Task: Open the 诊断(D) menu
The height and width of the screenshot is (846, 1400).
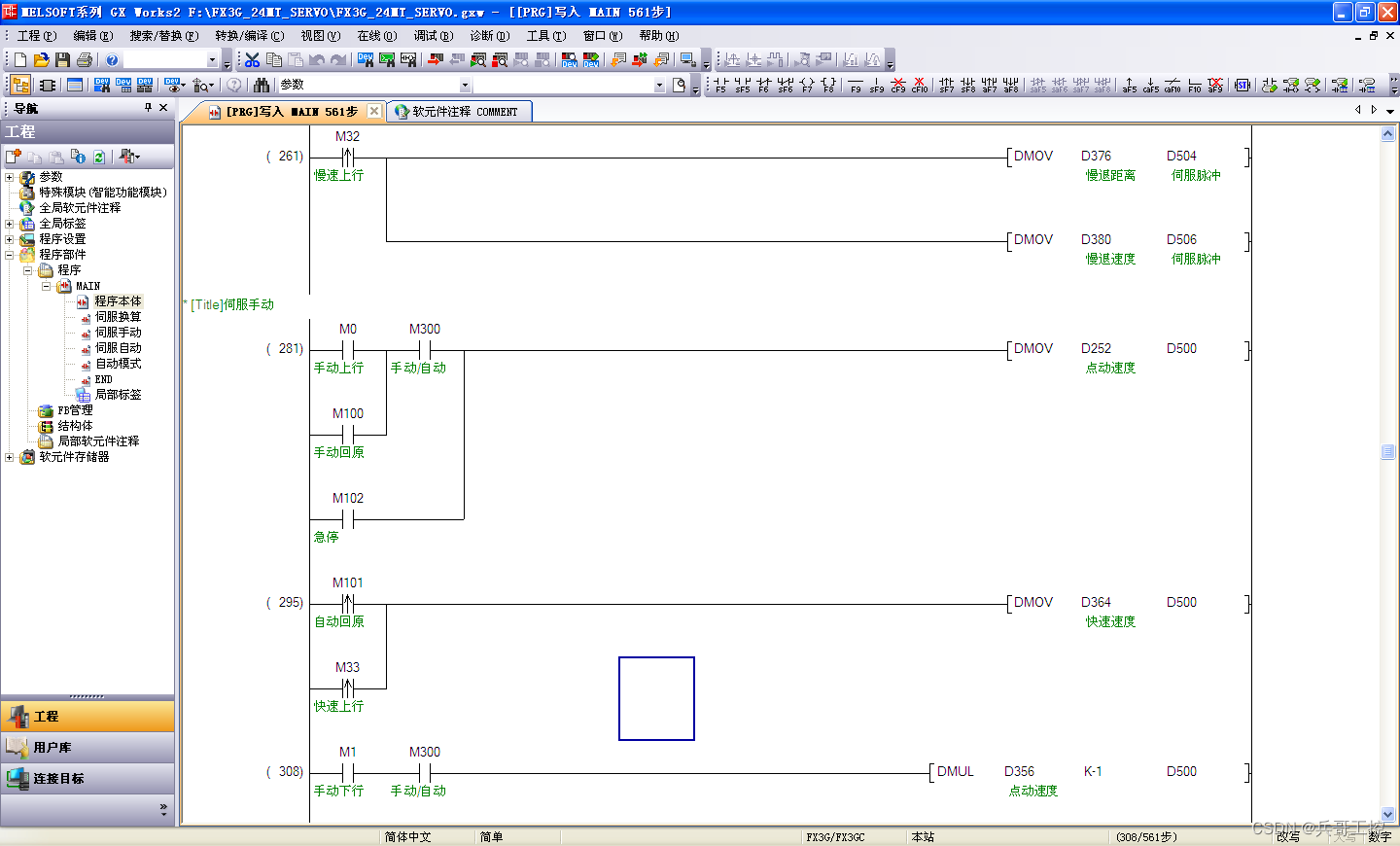Action: (x=490, y=36)
